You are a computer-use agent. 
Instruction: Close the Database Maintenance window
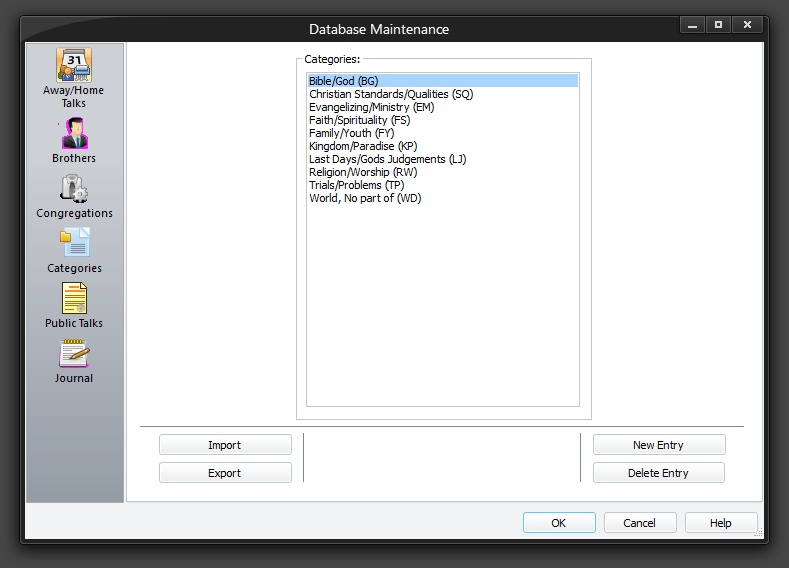pyautogui.click(x=748, y=25)
